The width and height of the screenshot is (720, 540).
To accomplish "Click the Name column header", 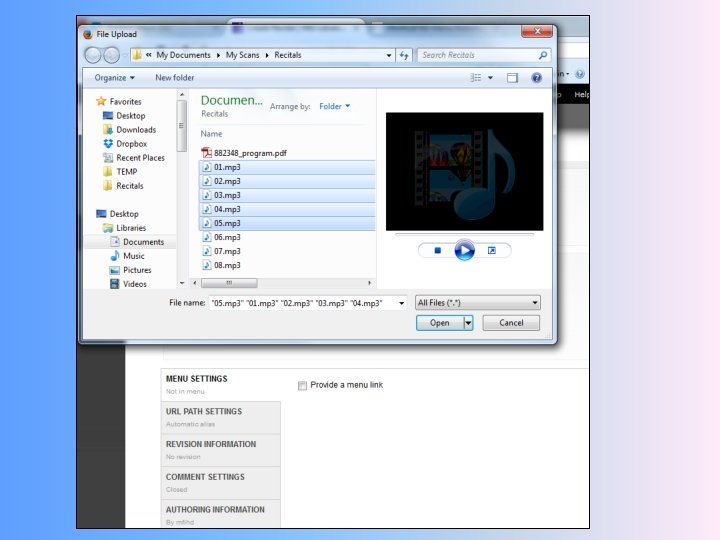I will (x=211, y=134).
